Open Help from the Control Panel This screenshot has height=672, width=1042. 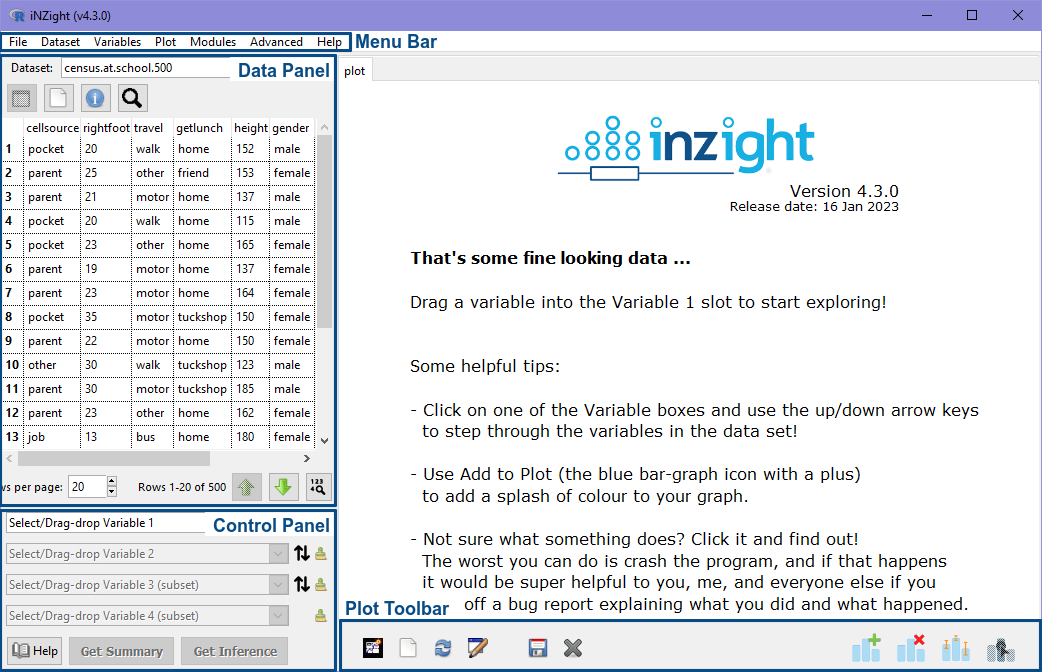(34, 651)
